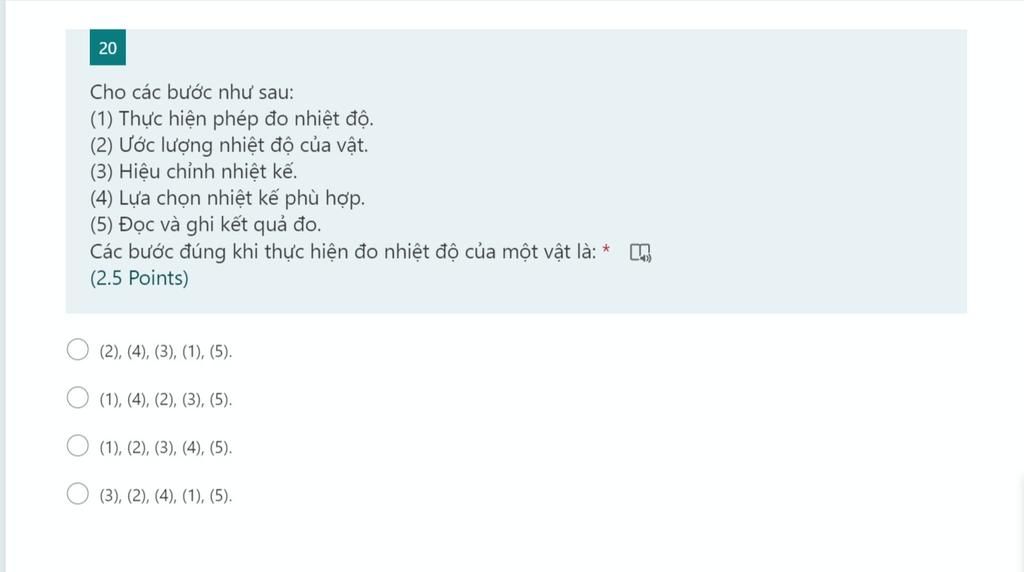Choose radio option (1), (2), (3), (4), (5)
The width and height of the screenshot is (1024, 572).
coord(78,445)
